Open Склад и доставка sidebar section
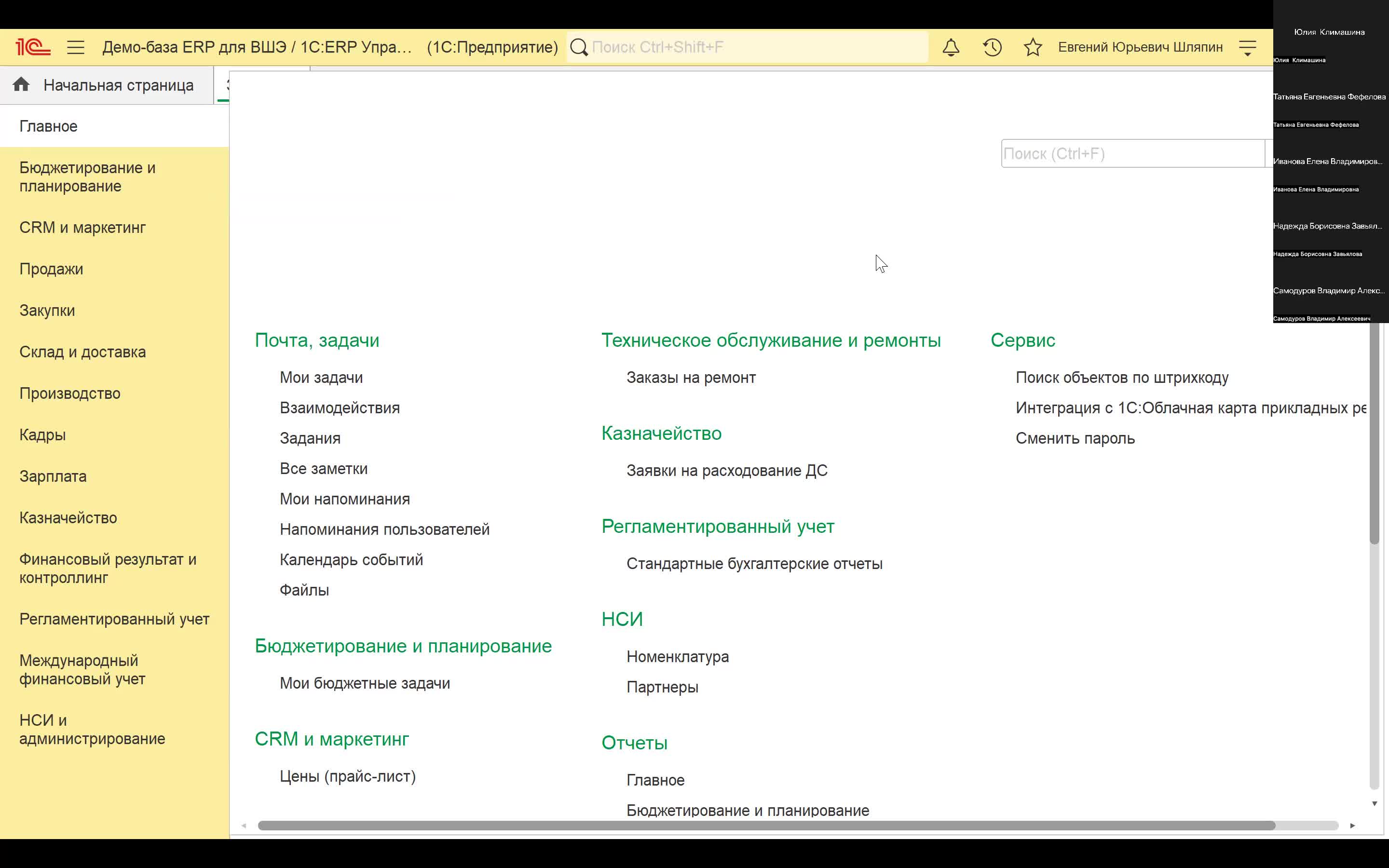The height and width of the screenshot is (868, 1389). click(115, 352)
